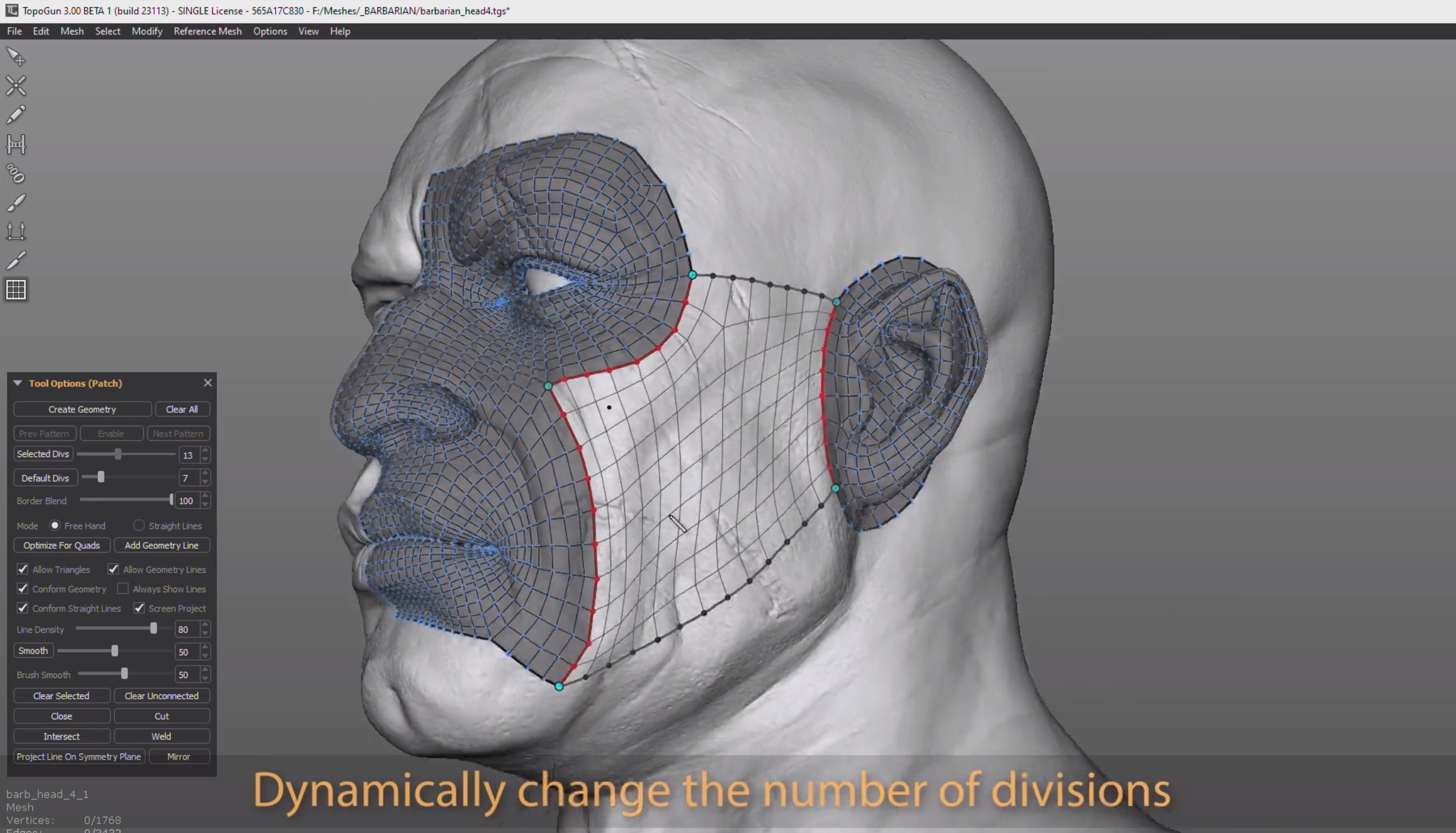Image resolution: width=1456 pixels, height=833 pixels.
Task: Select the Tubes rings tool
Action: (16, 174)
